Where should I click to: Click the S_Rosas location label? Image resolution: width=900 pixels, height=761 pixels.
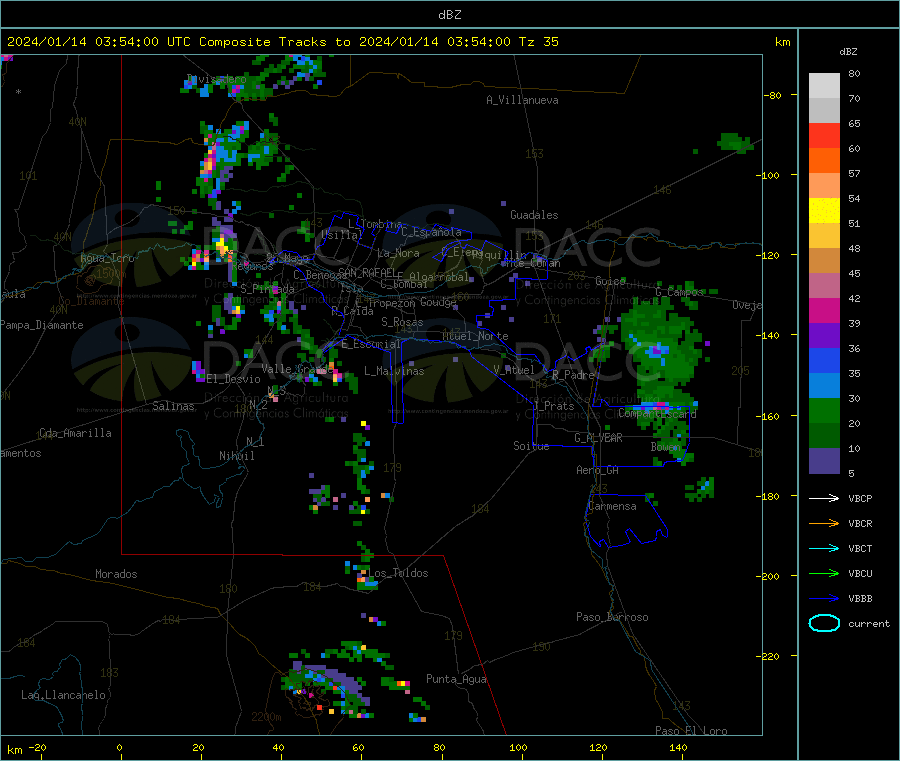[x=402, y=322]
